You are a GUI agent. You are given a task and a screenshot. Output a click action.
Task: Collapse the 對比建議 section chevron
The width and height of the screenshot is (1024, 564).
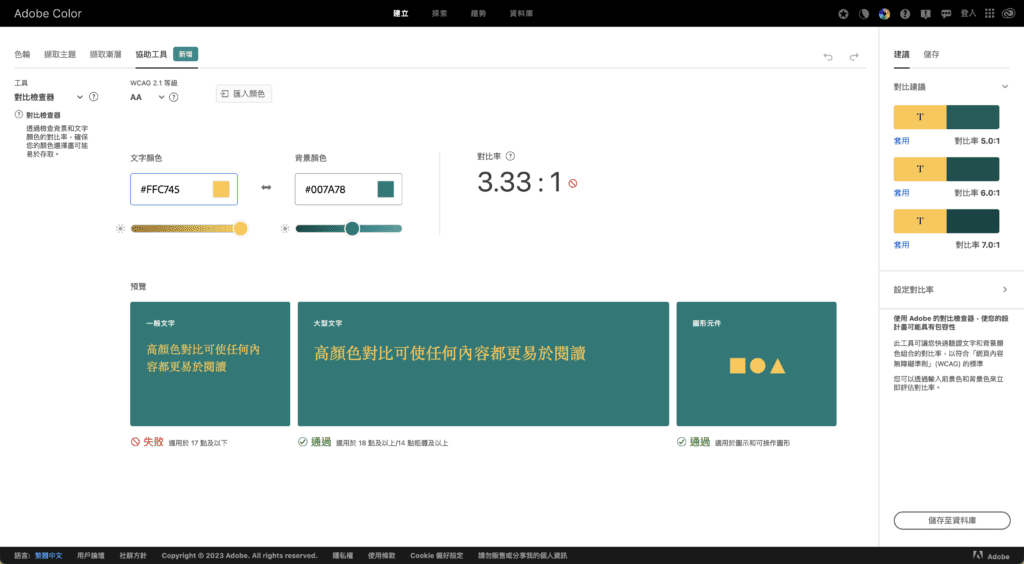(x=1005, y=86)
